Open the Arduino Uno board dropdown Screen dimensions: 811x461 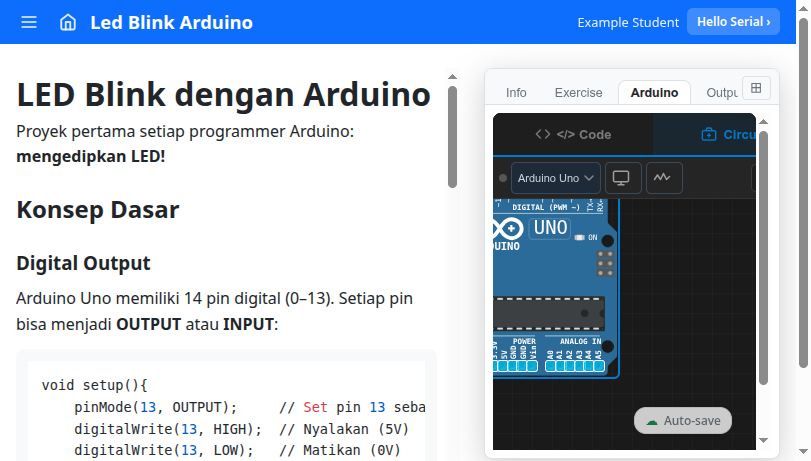pos(555,178)
